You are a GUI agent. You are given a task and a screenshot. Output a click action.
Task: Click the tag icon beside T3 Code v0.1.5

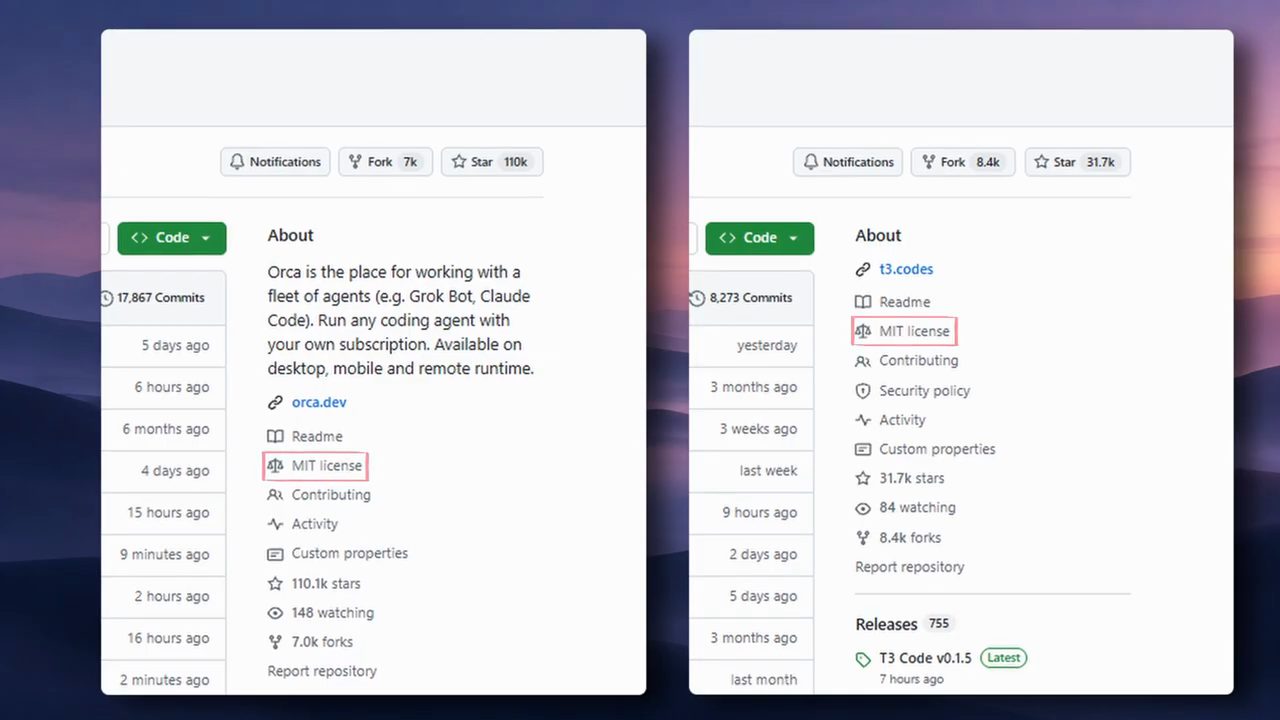pyautogui.click(x=863, y=660)
